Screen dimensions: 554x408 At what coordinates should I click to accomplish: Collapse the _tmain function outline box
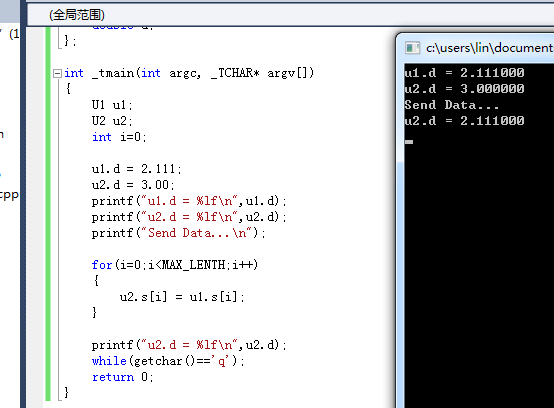click(x=57, y=73)
